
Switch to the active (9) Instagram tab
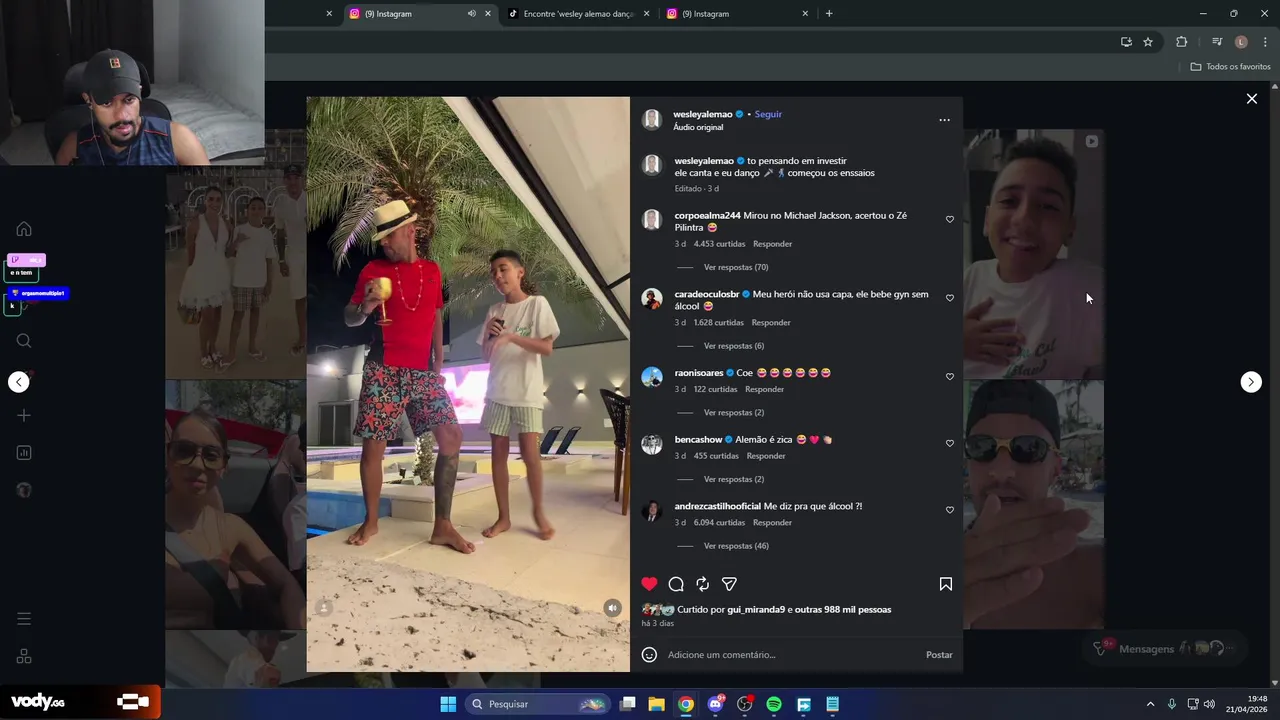click(x=420, y=14)
